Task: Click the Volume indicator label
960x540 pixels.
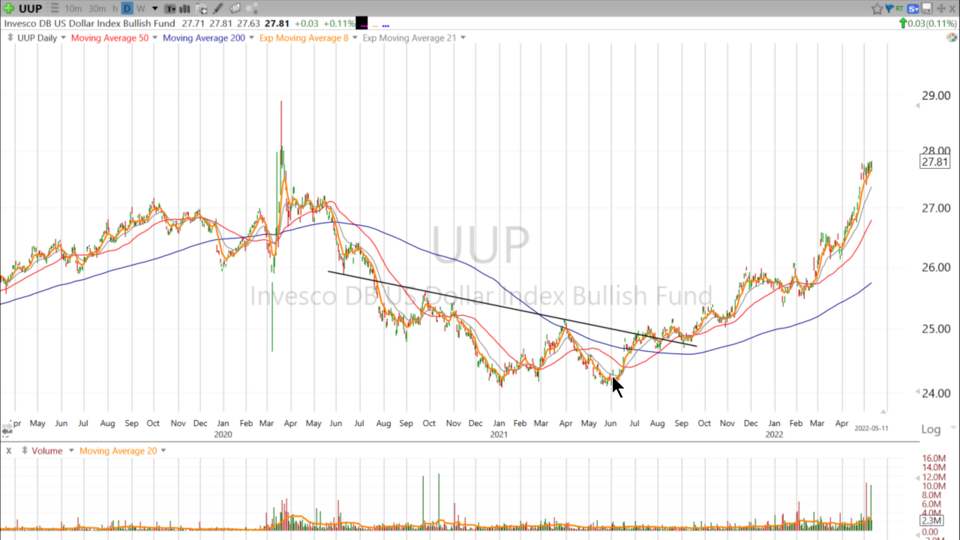Action: tap(47, 451)
